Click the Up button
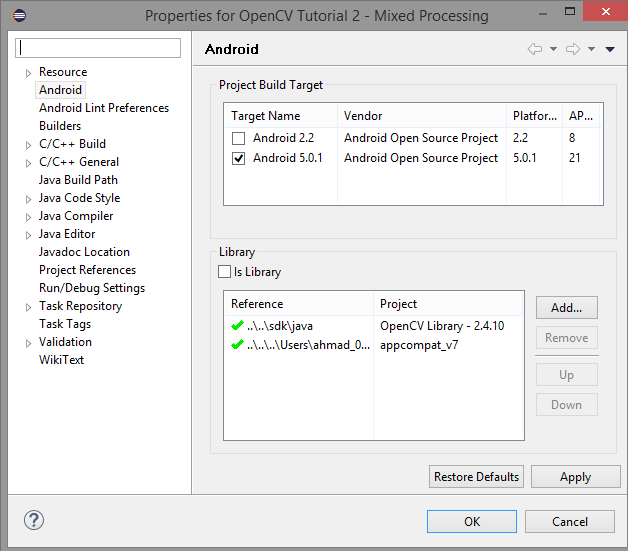The width and height of the screenshot is (628, 551). point(567,375)
